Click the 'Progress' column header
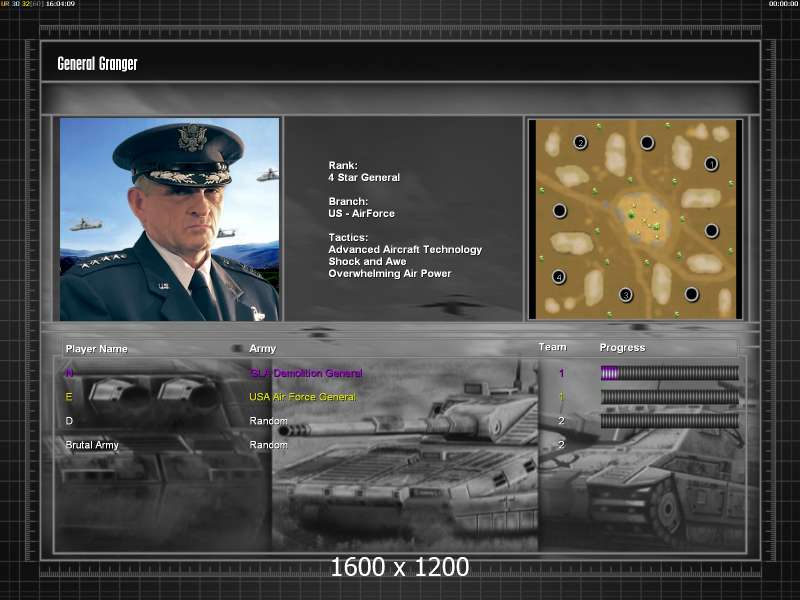Viewport: 800px width, 600px height. pyautogui.click(x=622, y=348)
